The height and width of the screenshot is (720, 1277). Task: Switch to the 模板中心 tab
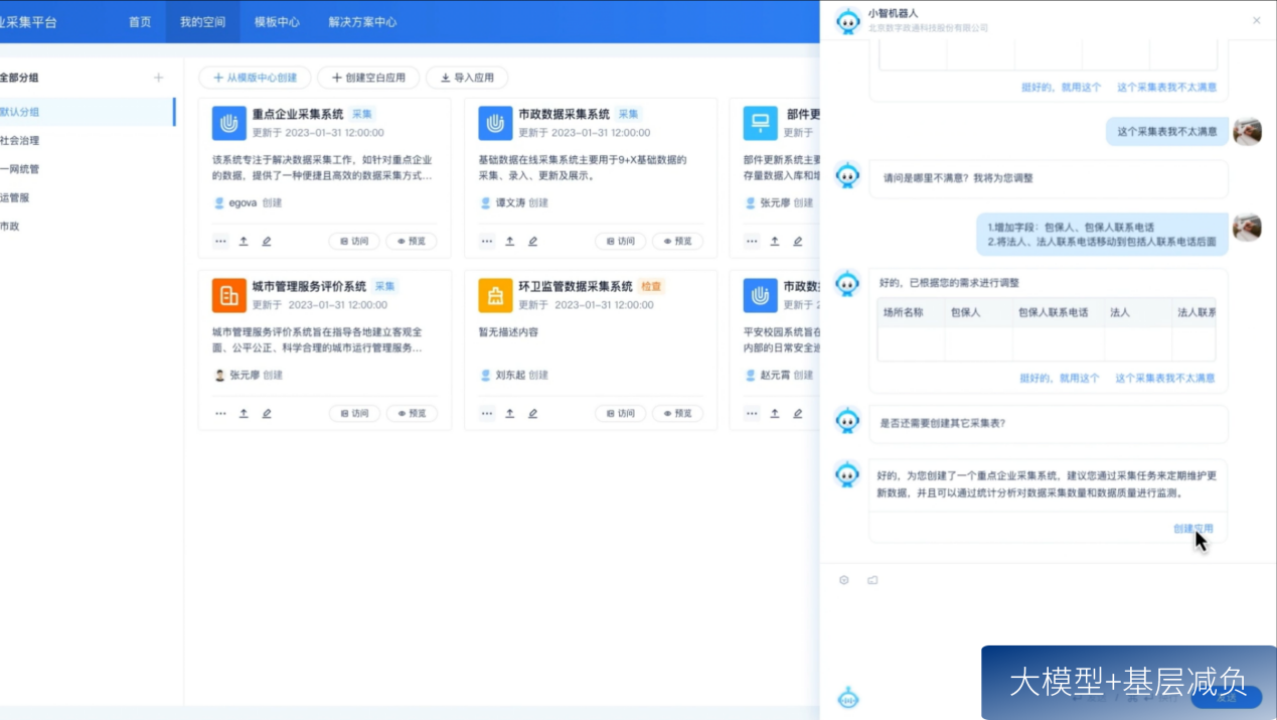(277, 22)
